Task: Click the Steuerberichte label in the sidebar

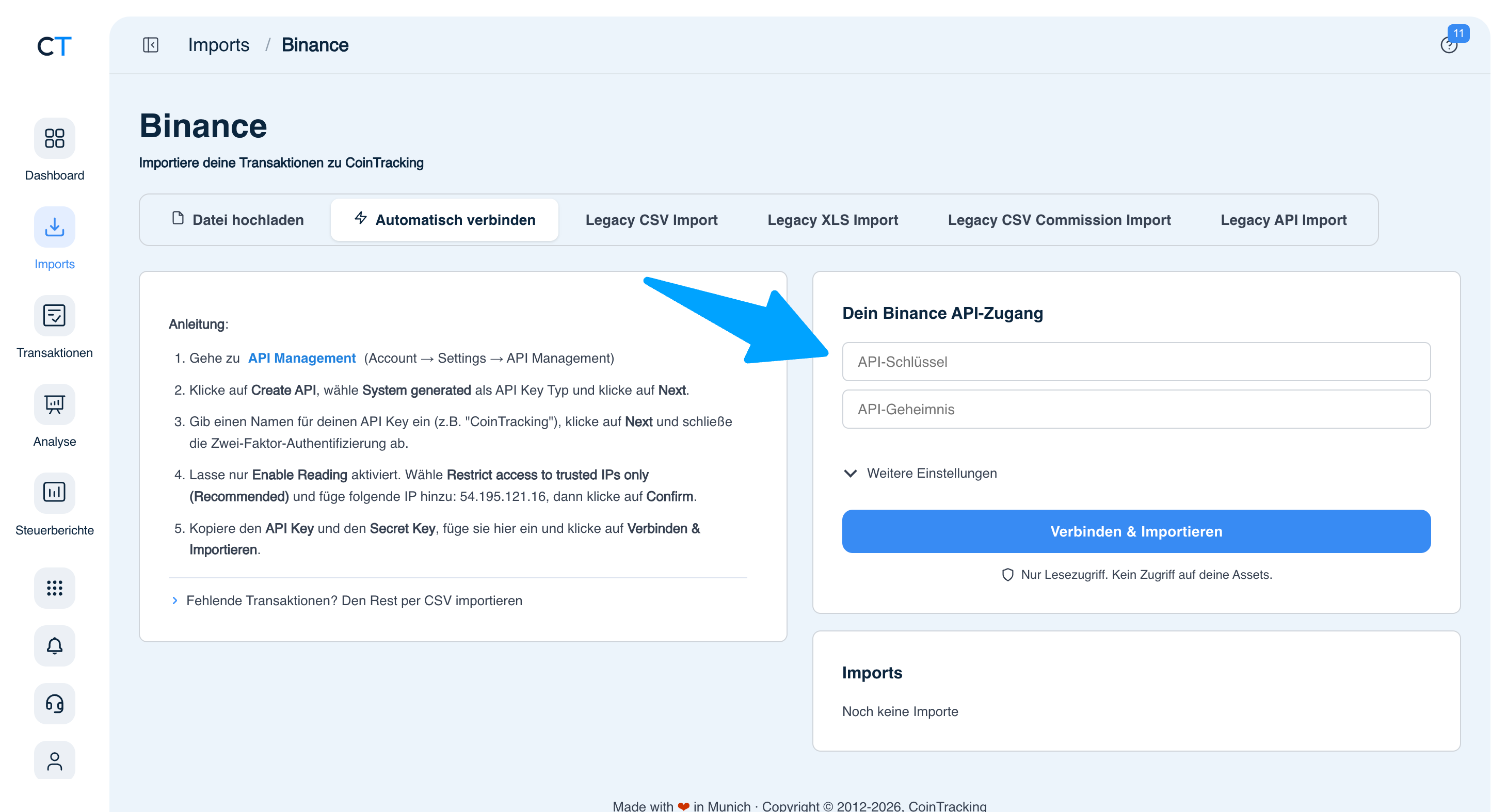Action: point(54,530)
